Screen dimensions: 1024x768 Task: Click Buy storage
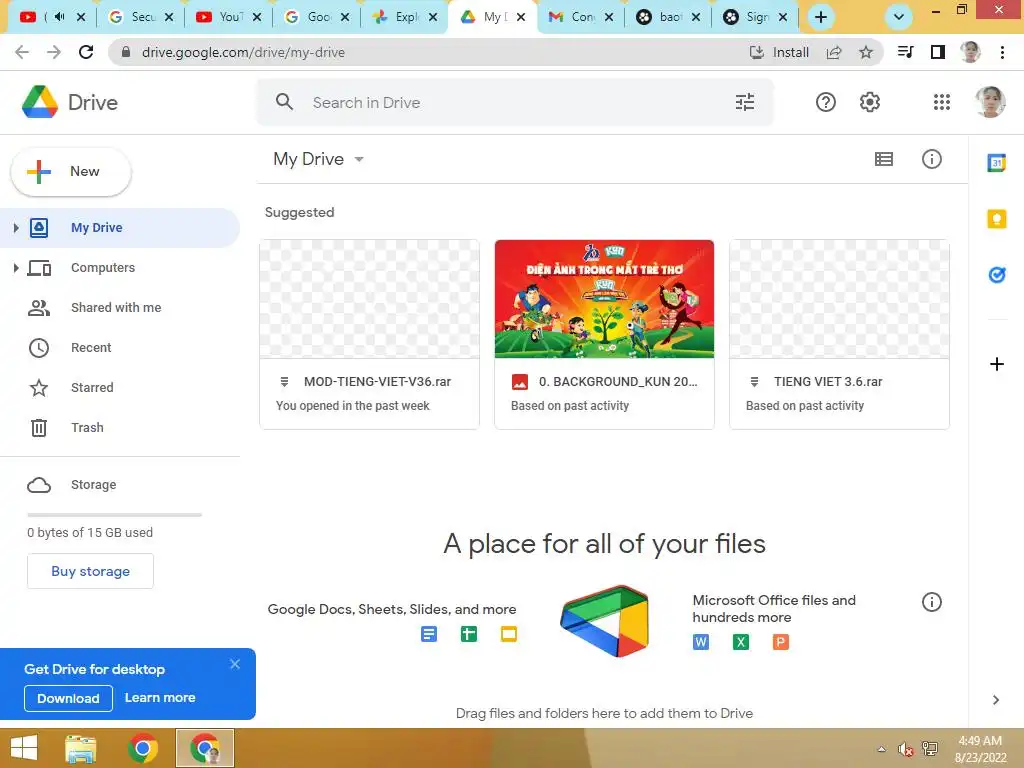[90, 571]
